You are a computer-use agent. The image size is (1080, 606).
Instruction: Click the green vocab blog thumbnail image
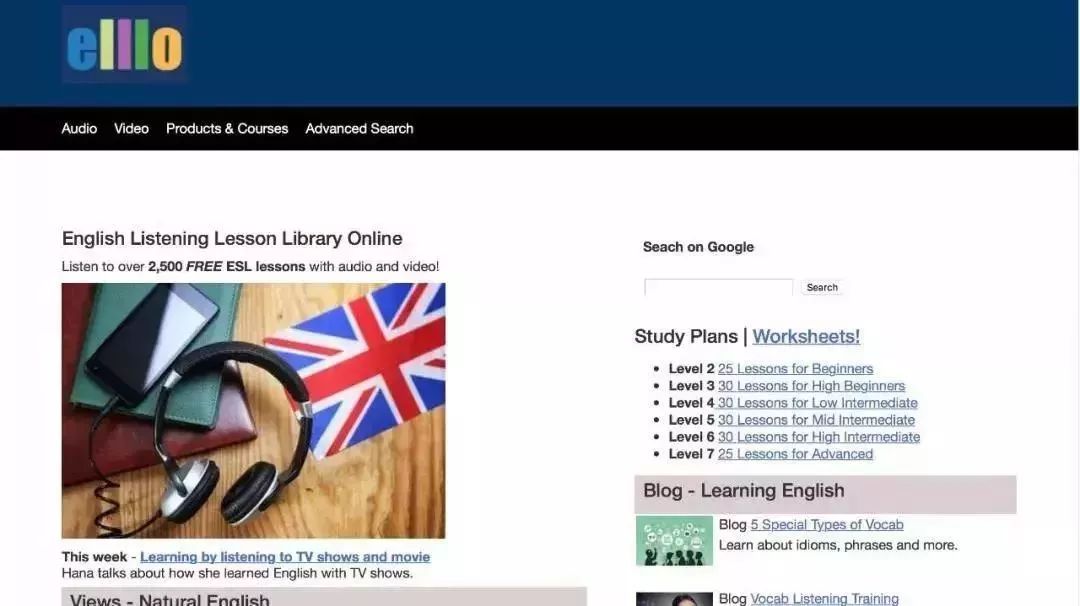coord(674,540)
